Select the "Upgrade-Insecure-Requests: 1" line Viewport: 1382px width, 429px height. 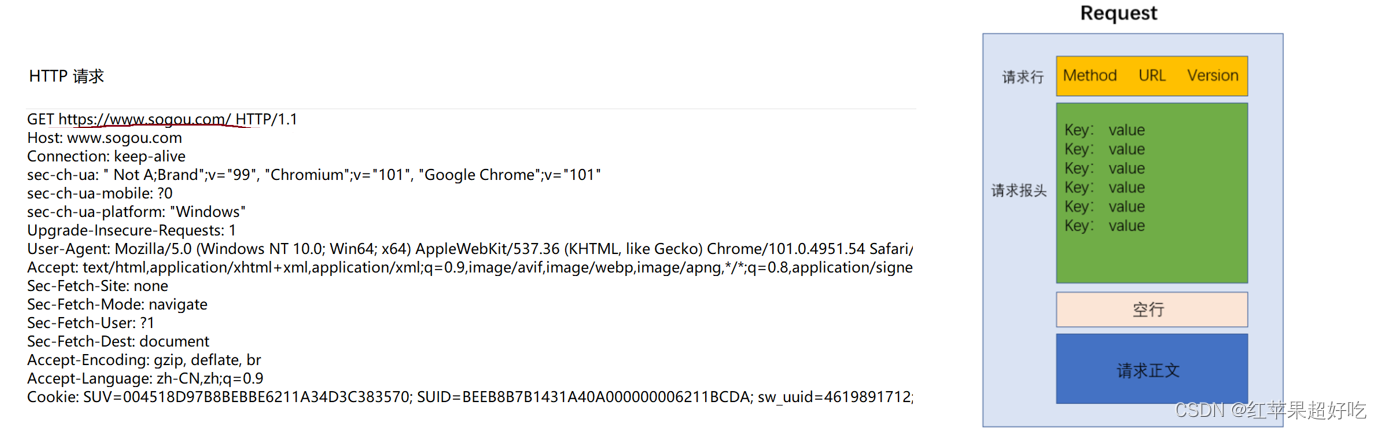[x=131, y=230]
